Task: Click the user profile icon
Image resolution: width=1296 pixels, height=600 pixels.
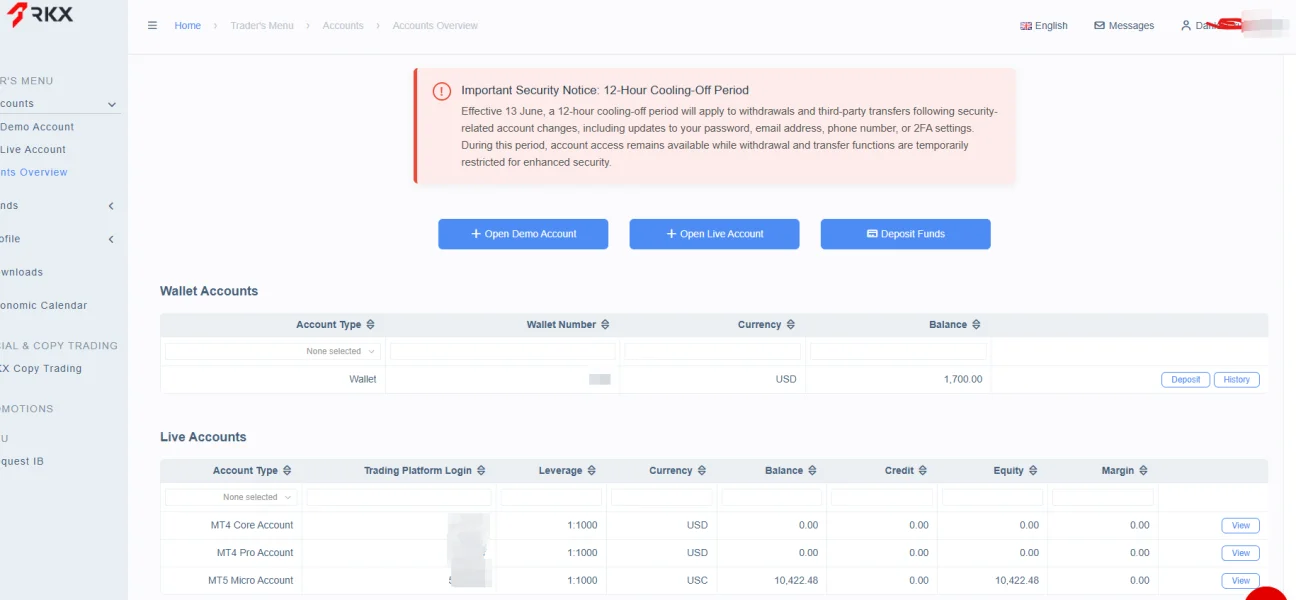Action: [1186, 25]
